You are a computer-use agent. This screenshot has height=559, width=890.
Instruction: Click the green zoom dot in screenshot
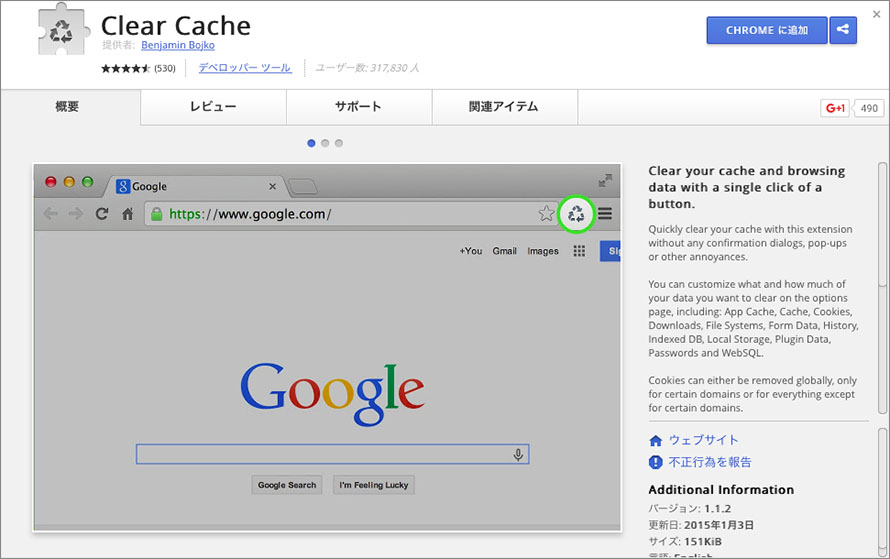(87, 182)
